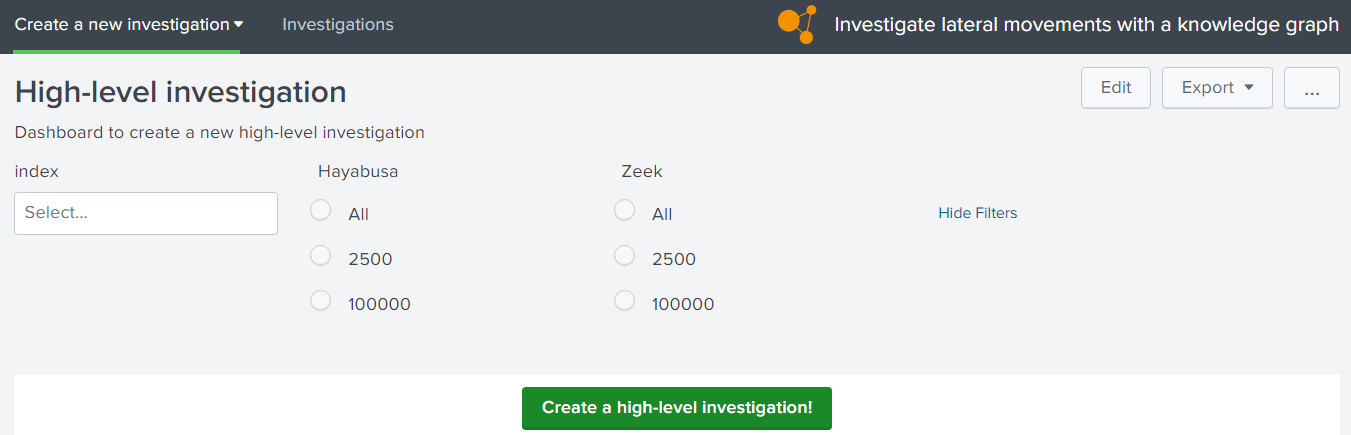This screenshot has width=1351, height=435.
Task: Click the "Investigate lateral movements" app title
Action: pyautogui.click(x=1086, y=25)
